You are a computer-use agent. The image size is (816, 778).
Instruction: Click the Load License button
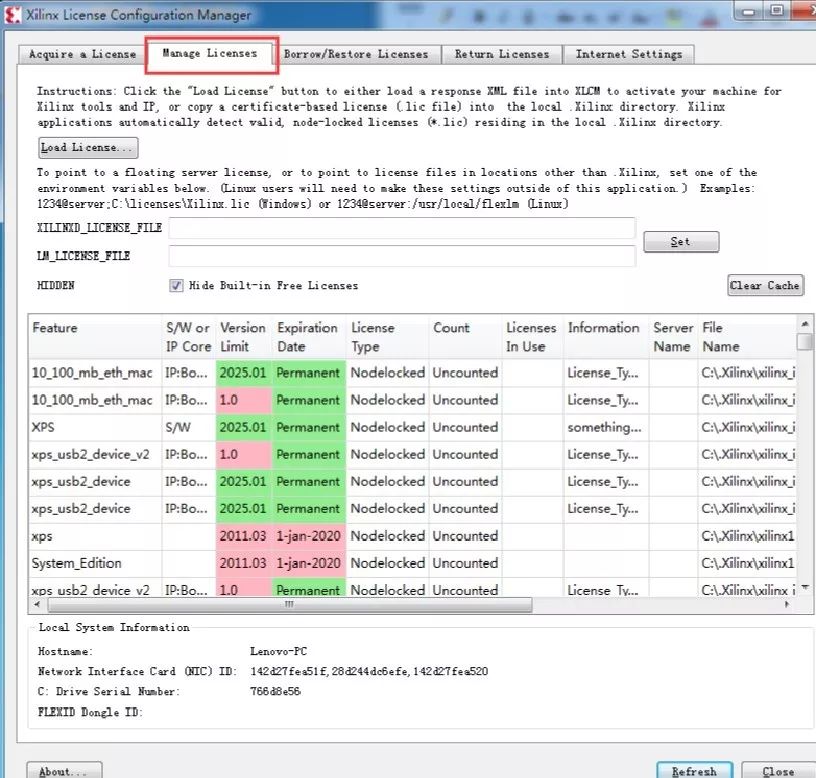pyautogui.click(x=88, y=148)
